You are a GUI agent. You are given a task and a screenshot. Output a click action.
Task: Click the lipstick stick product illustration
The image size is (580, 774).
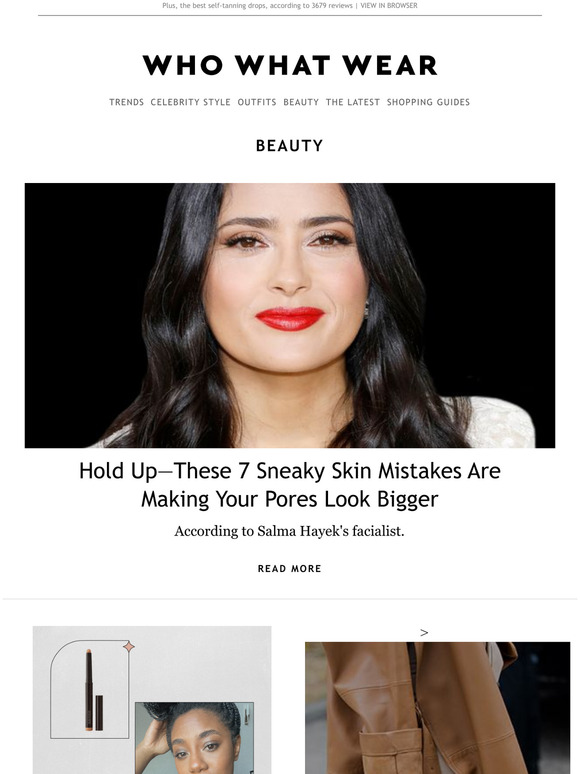coord(93,690)
